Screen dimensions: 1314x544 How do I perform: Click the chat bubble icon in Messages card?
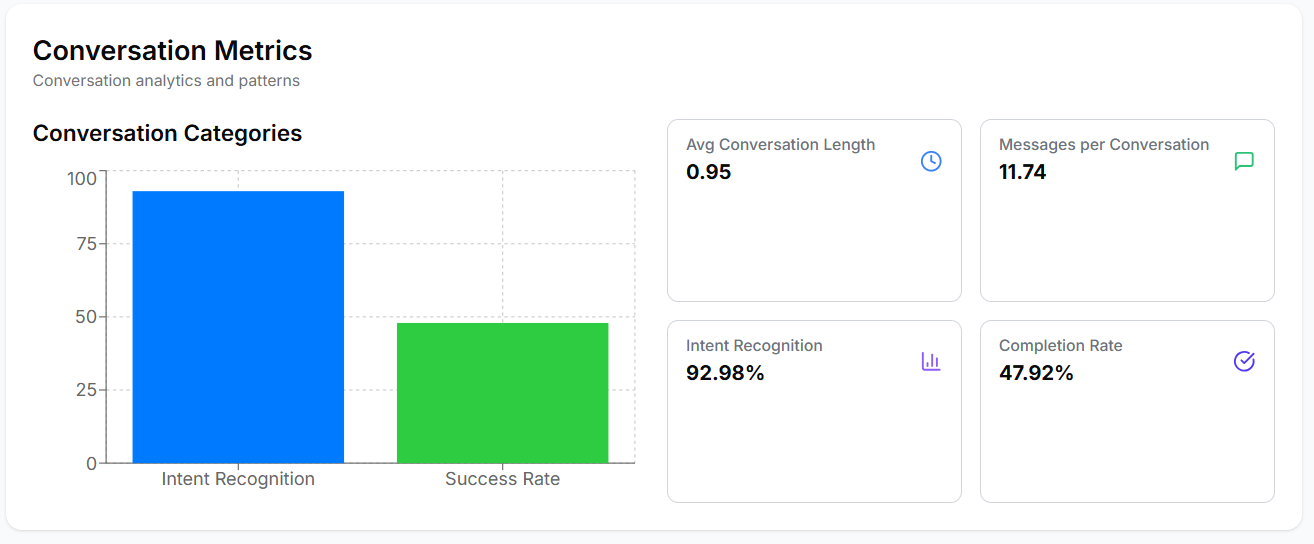[1244, 161]
